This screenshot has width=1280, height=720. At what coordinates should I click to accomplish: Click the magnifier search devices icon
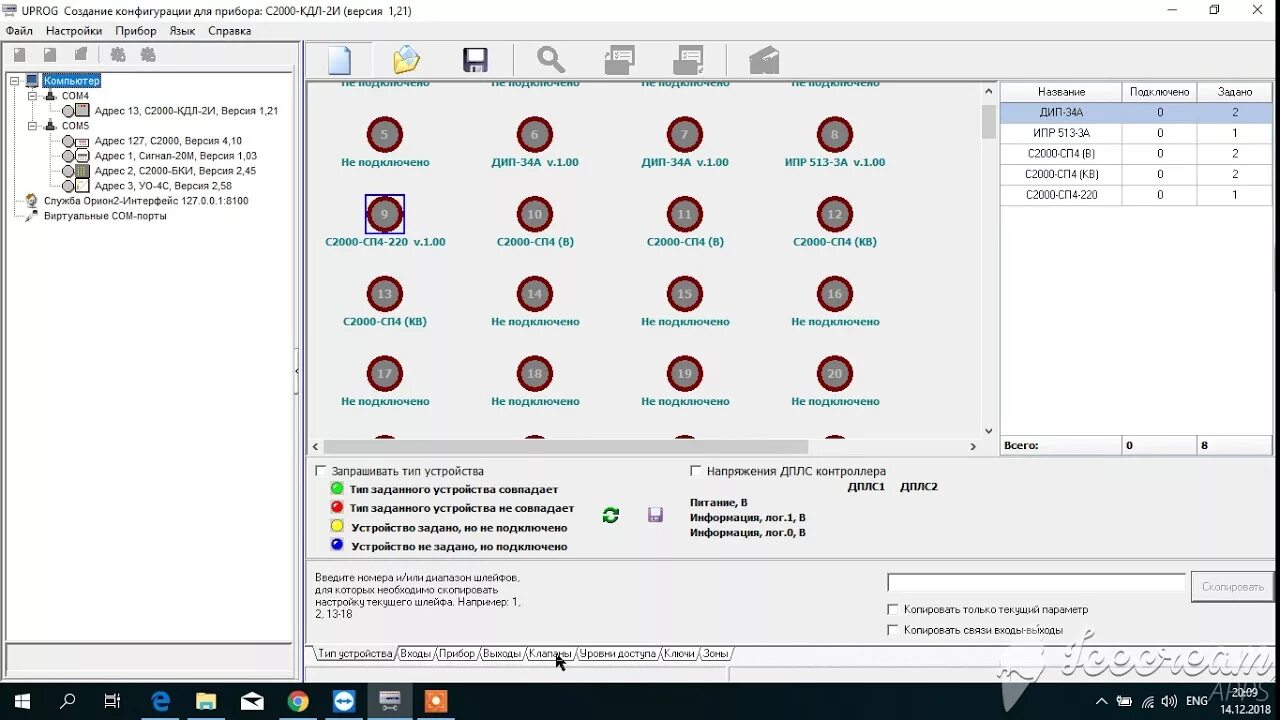551,60
